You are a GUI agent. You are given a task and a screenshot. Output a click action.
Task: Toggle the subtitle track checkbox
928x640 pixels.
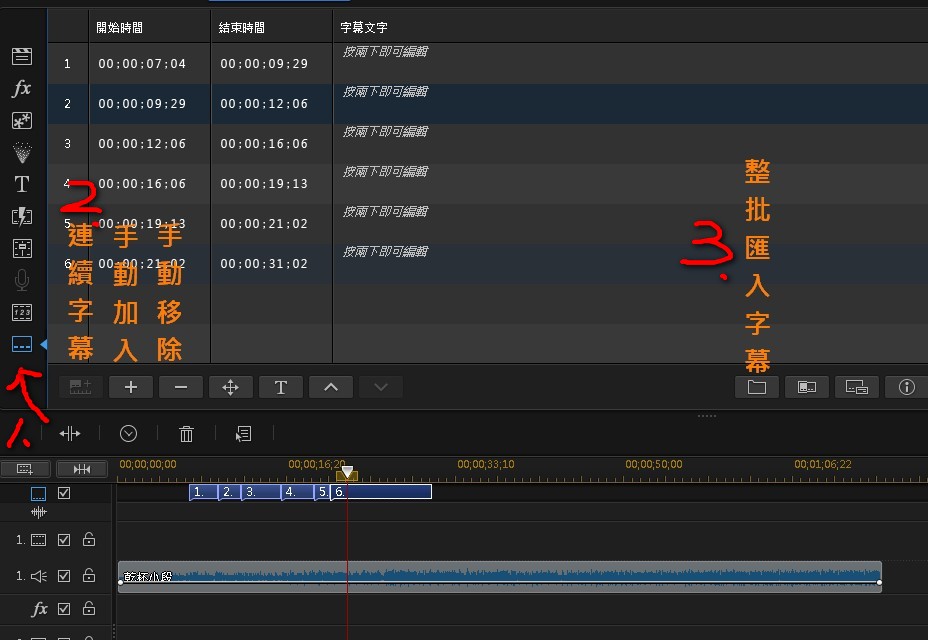tap(65, 493)
